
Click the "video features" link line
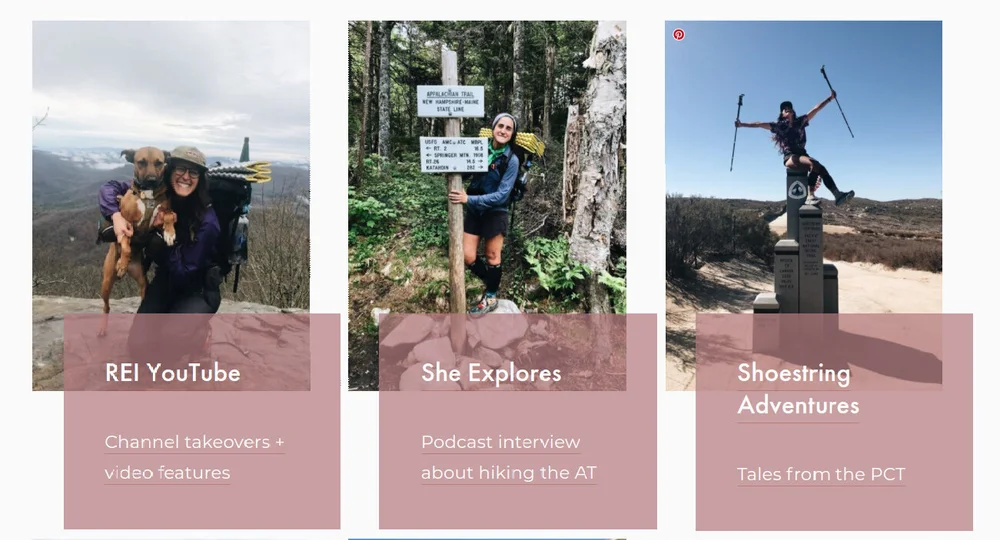[167, 473]
